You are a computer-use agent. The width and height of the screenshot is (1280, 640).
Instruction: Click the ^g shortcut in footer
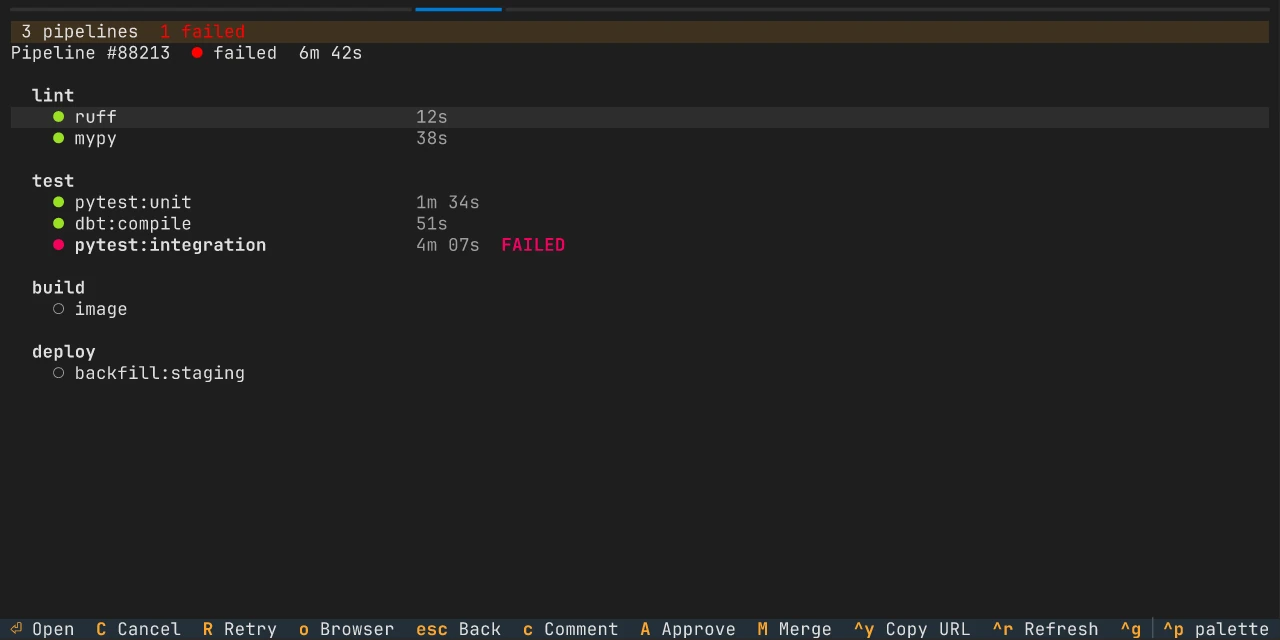pyautogui.click(x=1131, y=629)
